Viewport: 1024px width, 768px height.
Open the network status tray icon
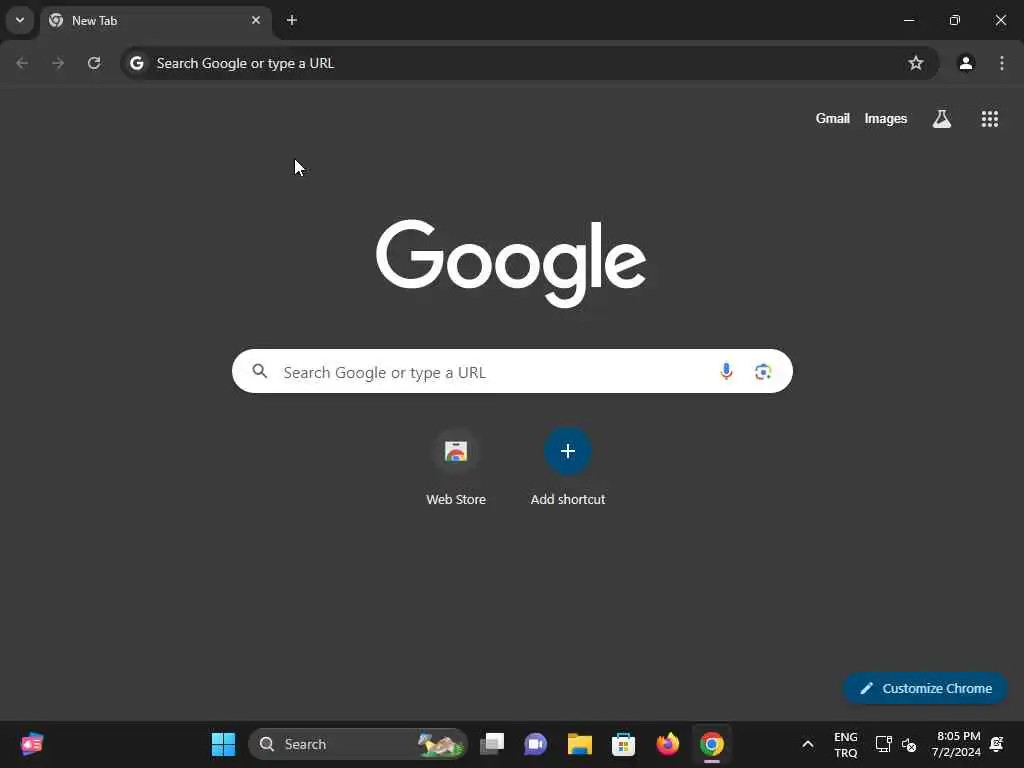click(x=883, y=744)
